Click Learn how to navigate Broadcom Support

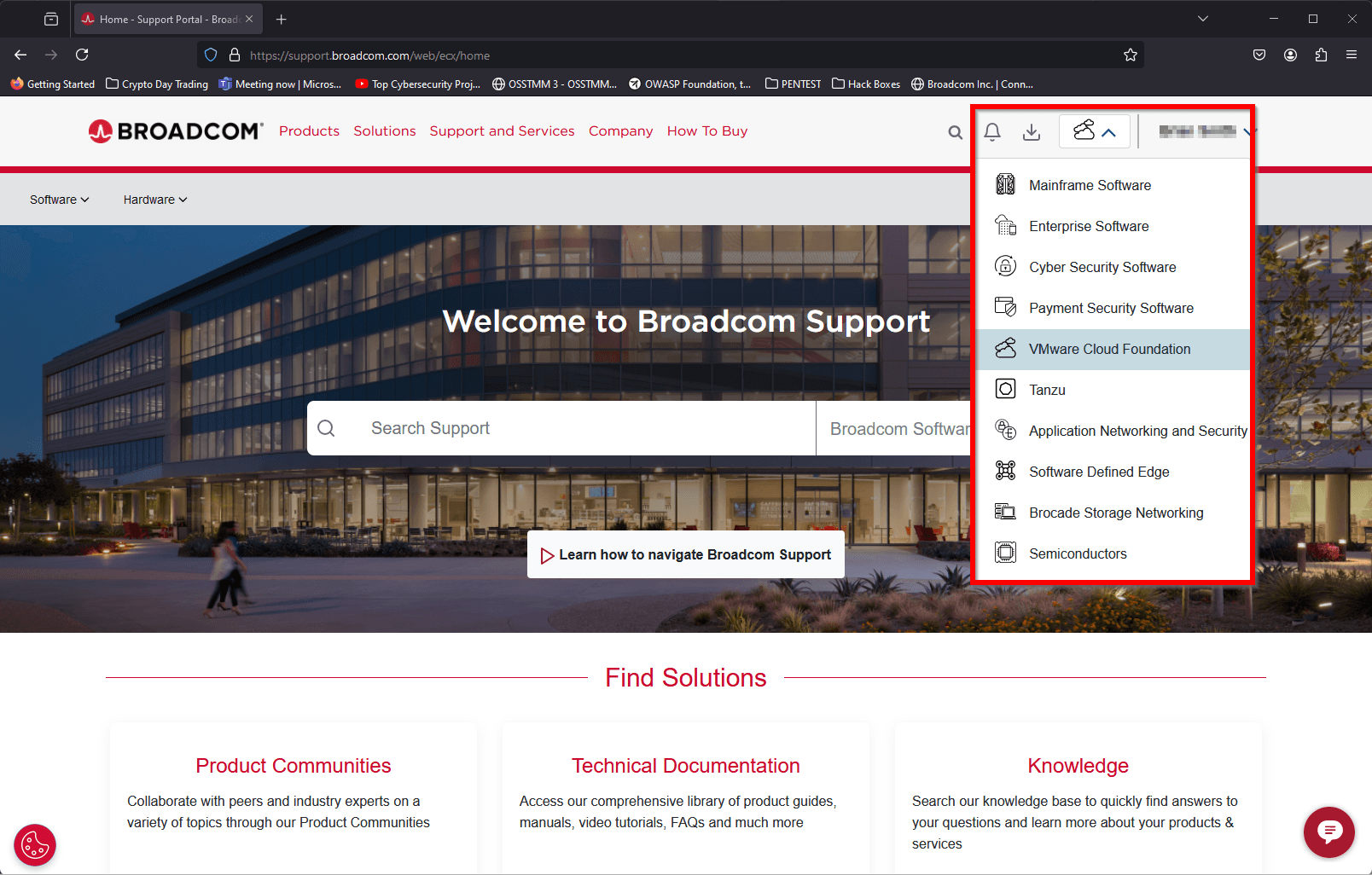pyautogui.click(x=686, y=554)
